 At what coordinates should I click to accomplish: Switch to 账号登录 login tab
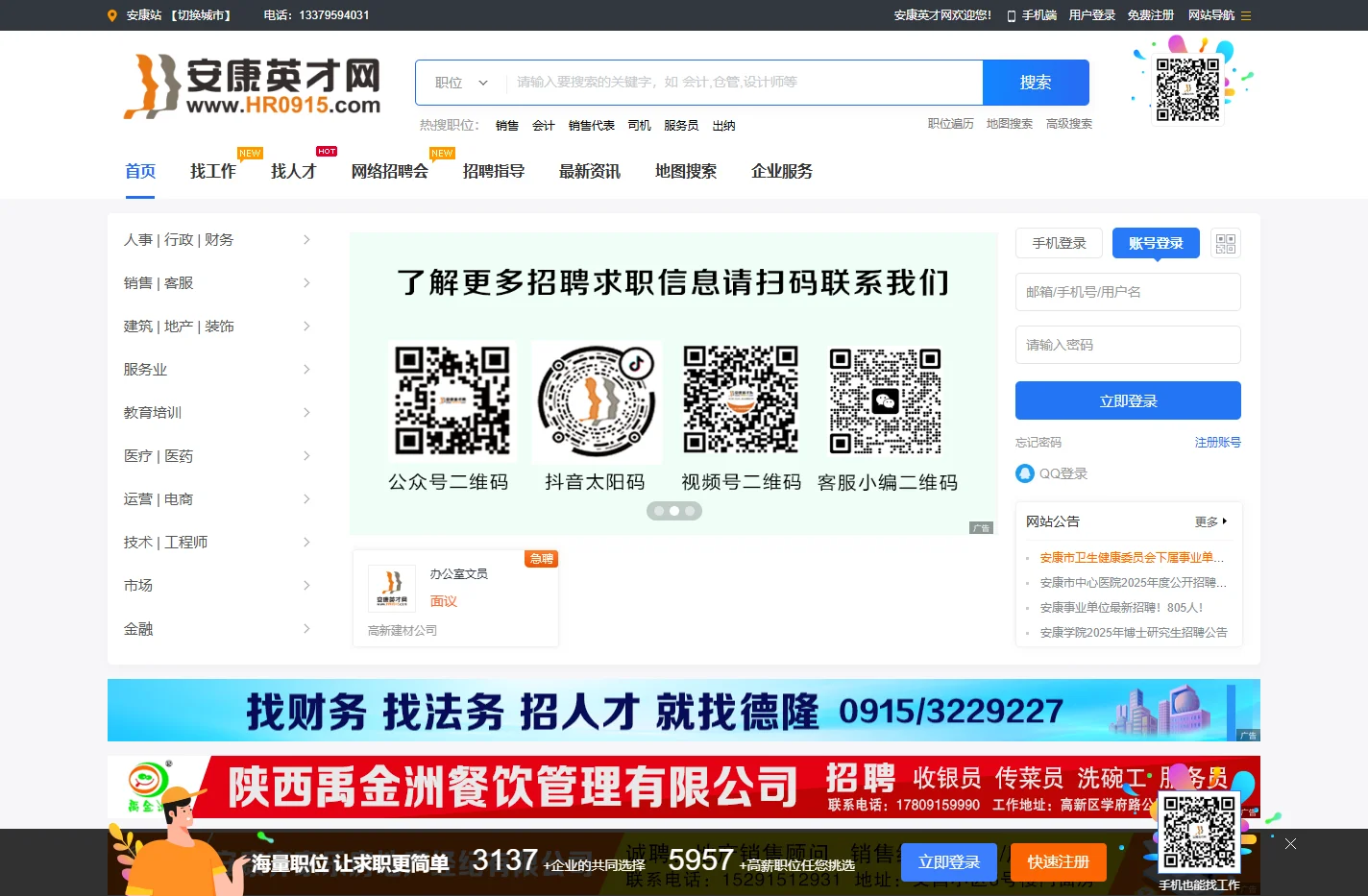1157,243
